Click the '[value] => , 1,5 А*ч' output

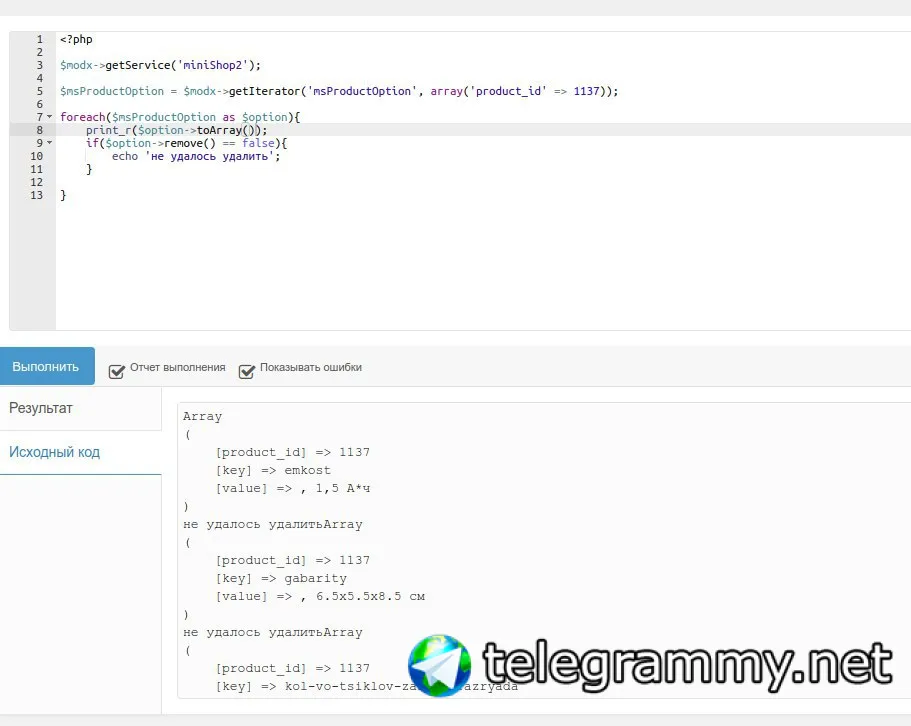(x=293, y=488)
